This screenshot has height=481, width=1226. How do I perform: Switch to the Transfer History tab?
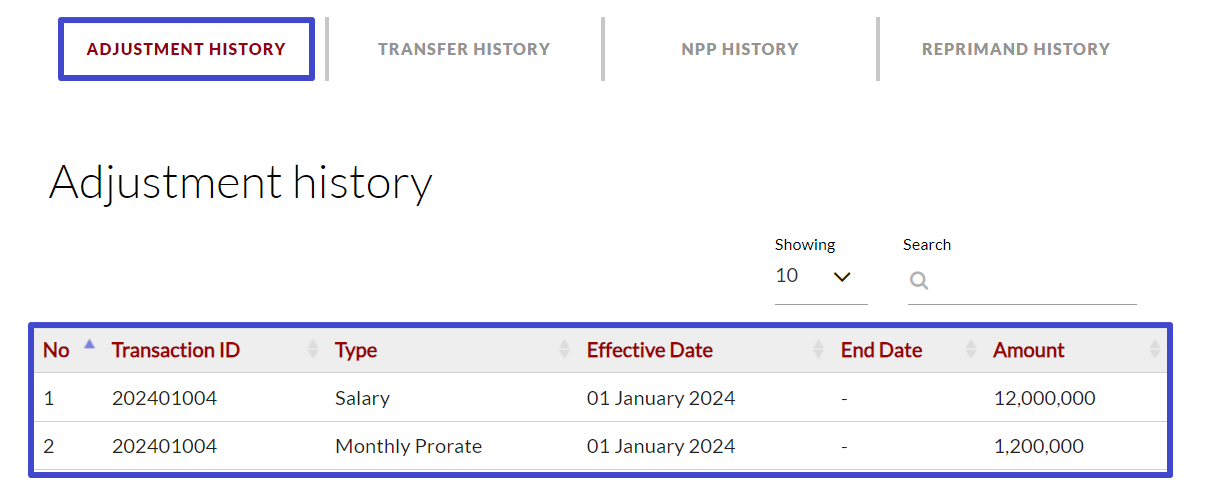pos(464,49)
